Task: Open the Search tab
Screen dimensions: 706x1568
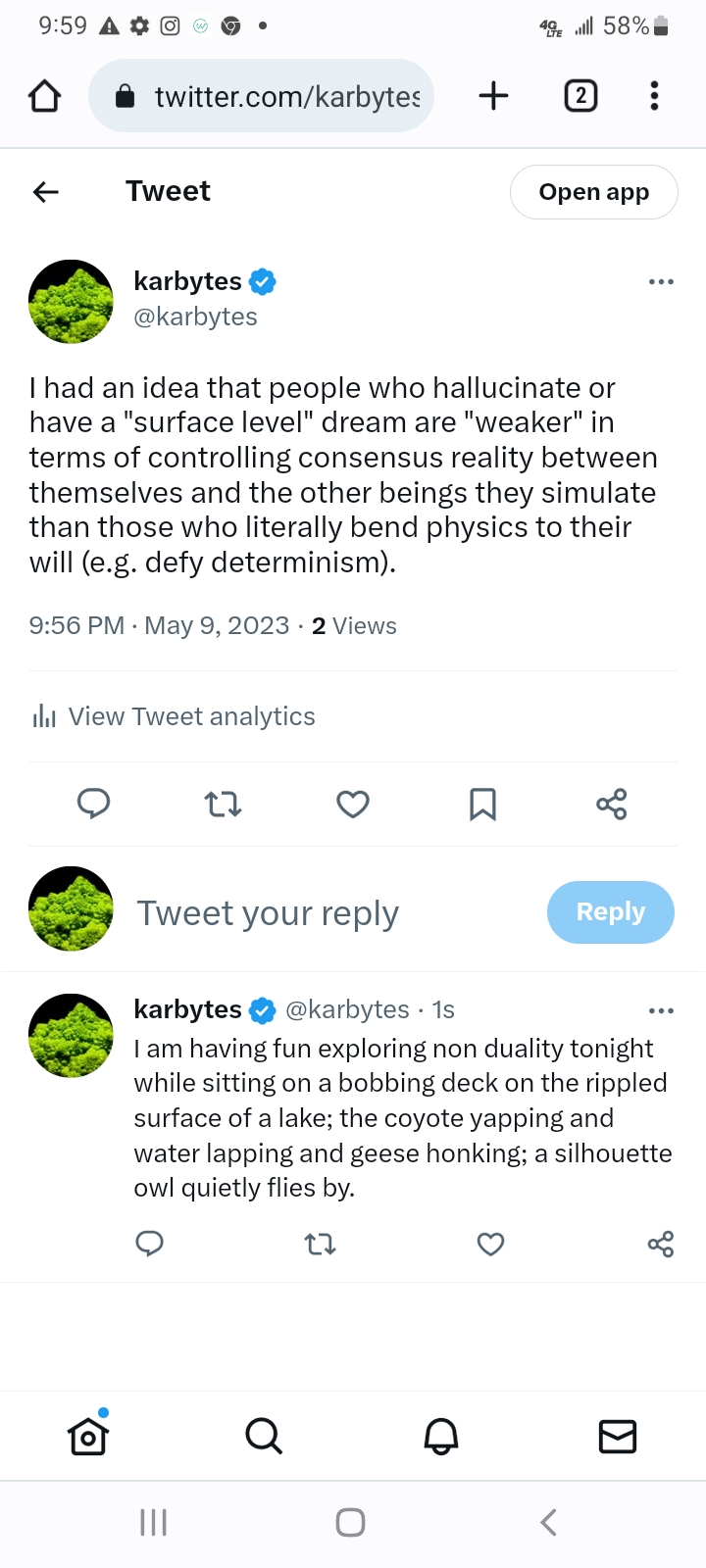Action: point(264,1437)
